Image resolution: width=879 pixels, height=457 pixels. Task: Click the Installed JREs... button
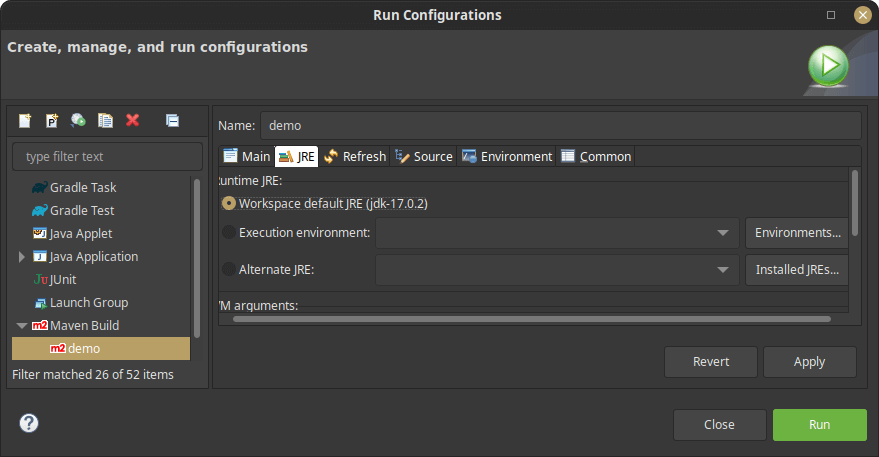797,270
